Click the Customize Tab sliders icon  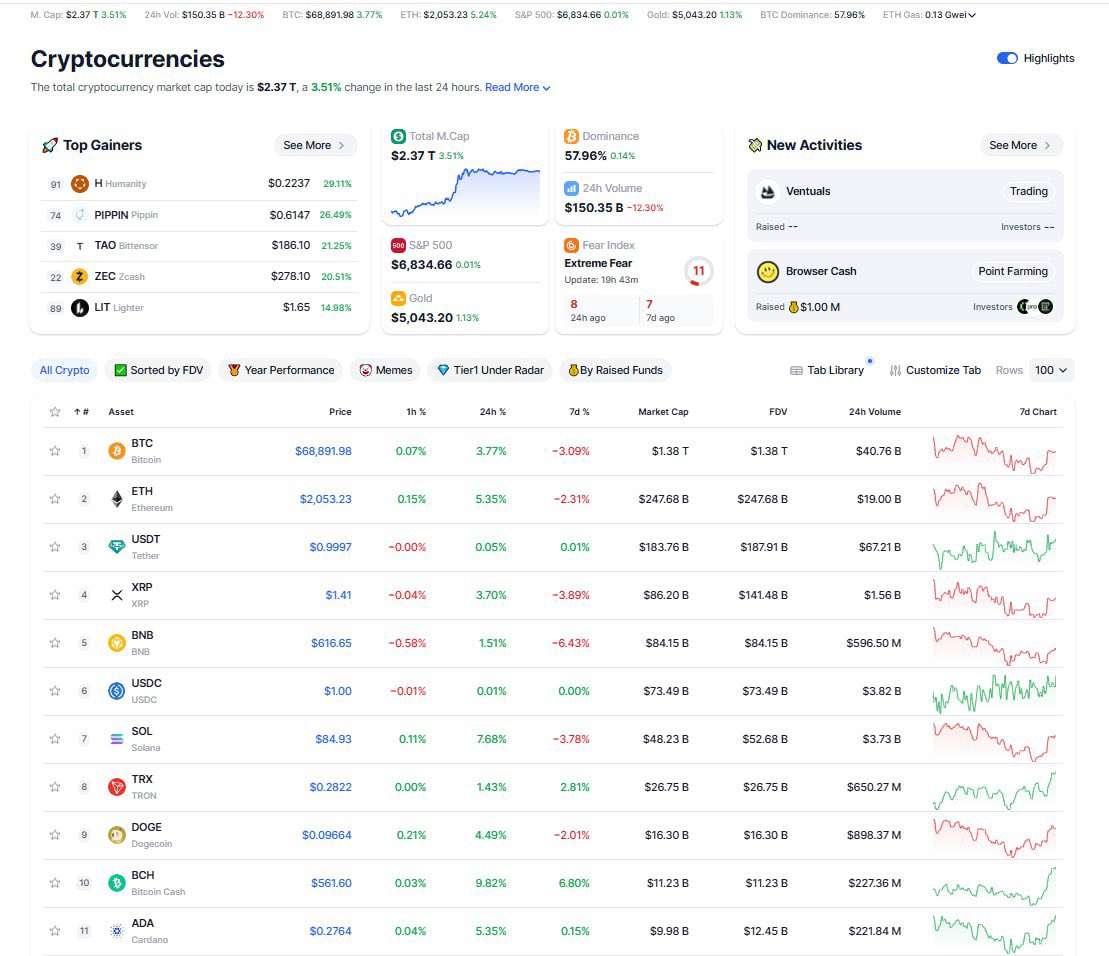coord(897,370)
